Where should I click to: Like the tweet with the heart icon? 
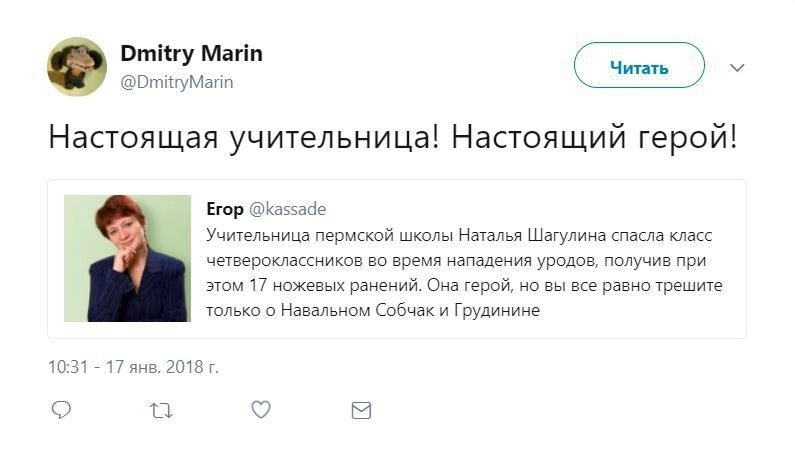pyautogui.click(x=260, y=410)
